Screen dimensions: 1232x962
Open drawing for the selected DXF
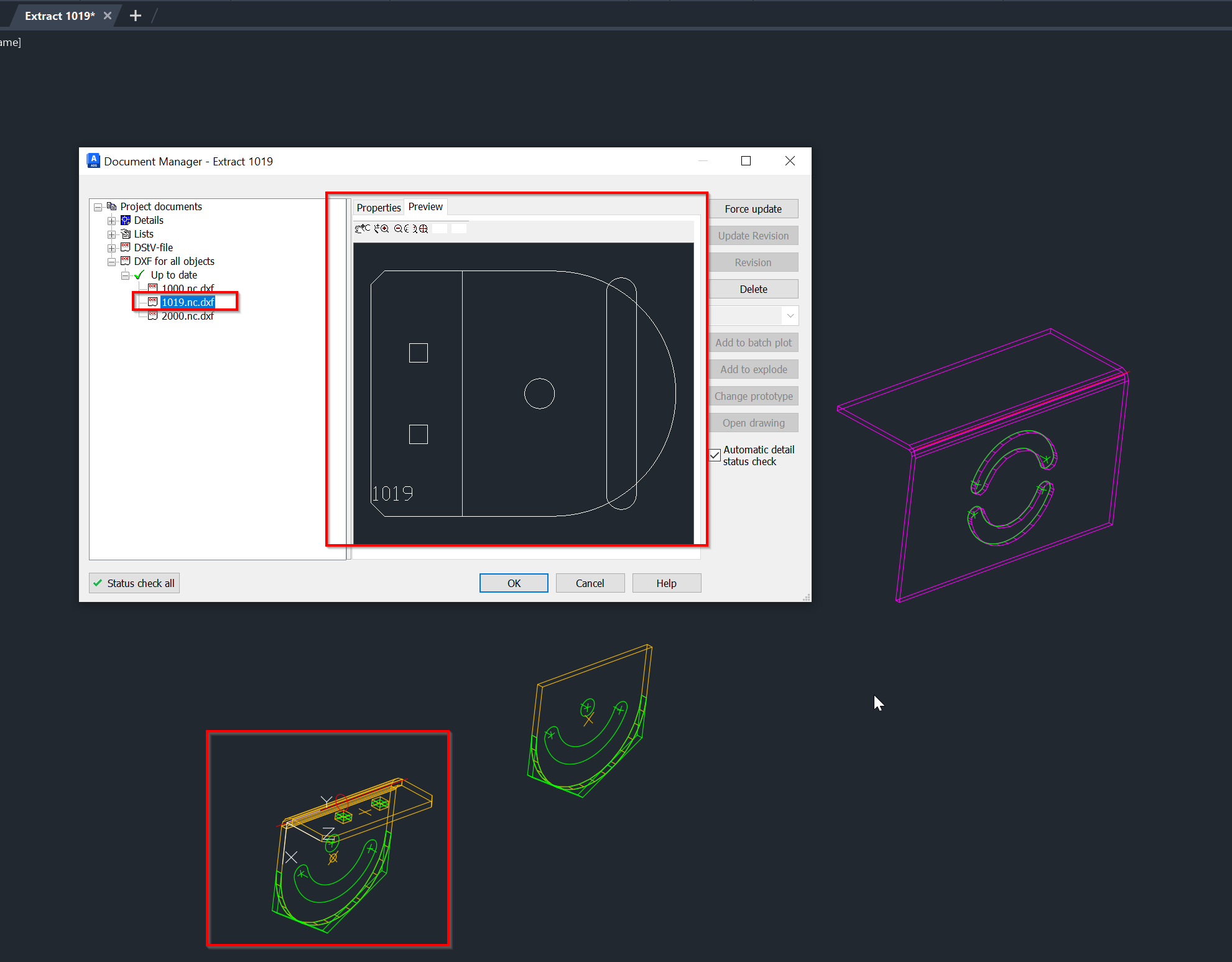(753, 422)
